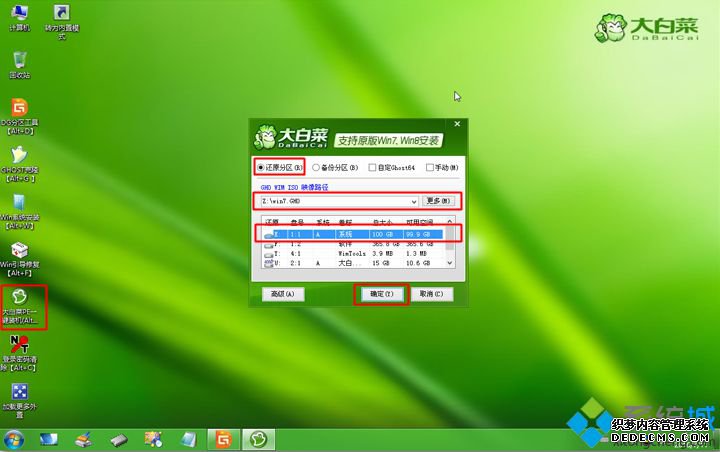This screenshot has width=720, height=452.
Task: Expand the image path dropdown arrow
Action: tap(413, 201)
